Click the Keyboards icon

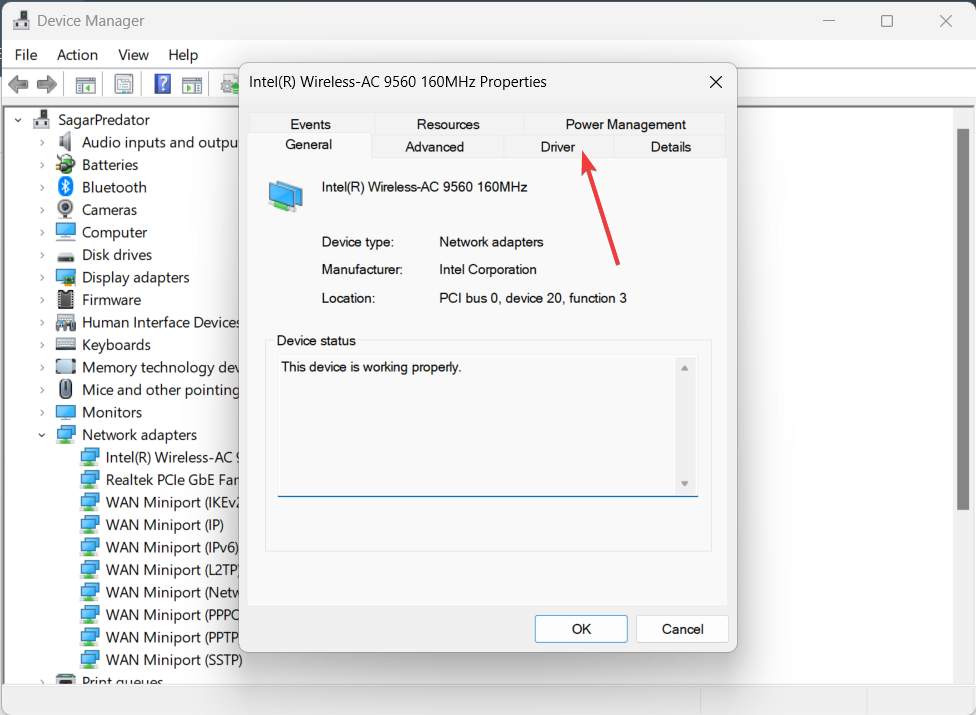pyautogui.click(x=65, y=343)
